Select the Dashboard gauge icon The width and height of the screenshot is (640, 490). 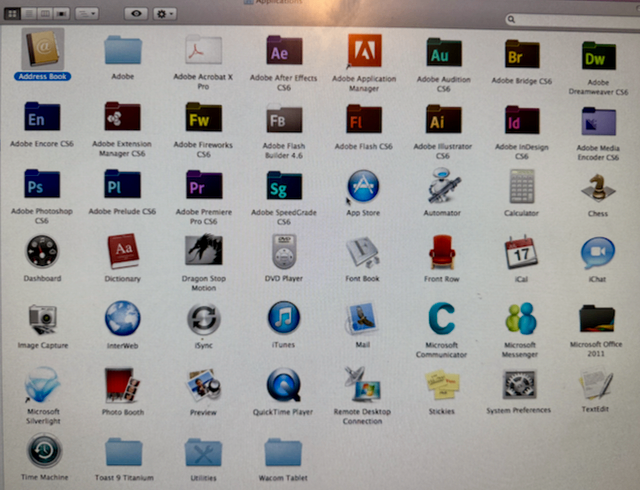[x=42, y=252]
